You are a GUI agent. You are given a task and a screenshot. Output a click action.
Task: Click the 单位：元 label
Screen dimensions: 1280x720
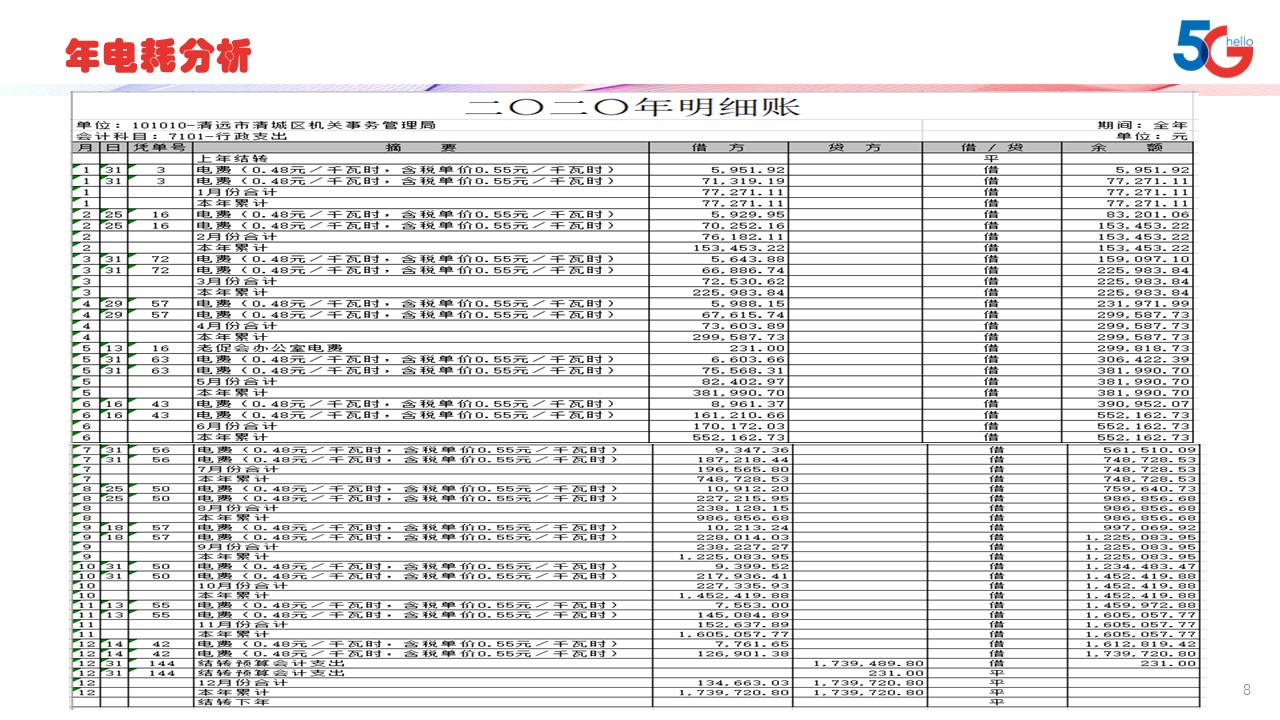click(1152, 136)
